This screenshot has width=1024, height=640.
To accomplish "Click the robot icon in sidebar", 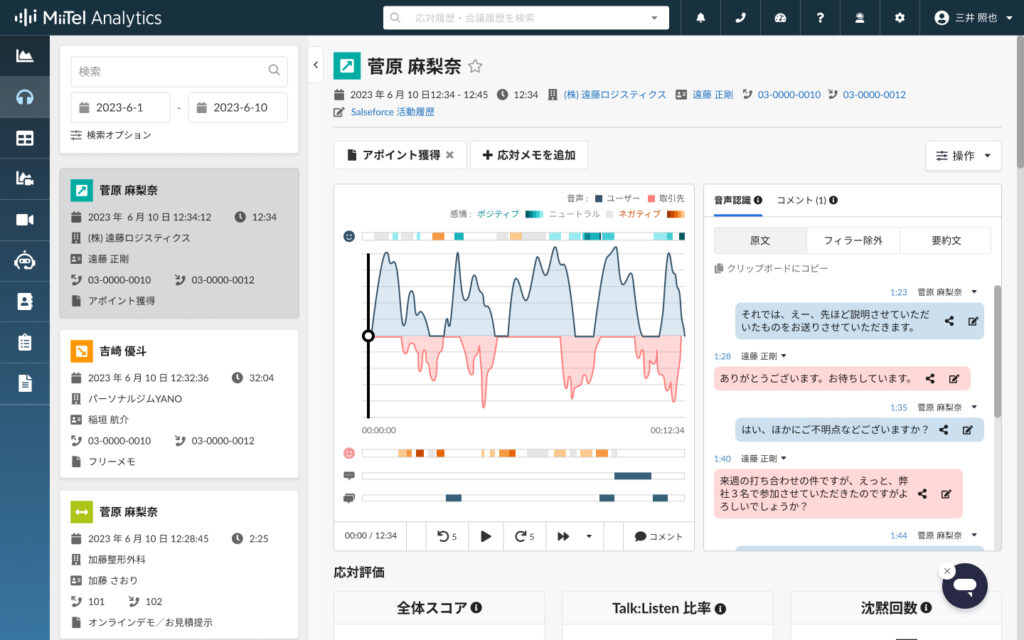I will 25,260.
